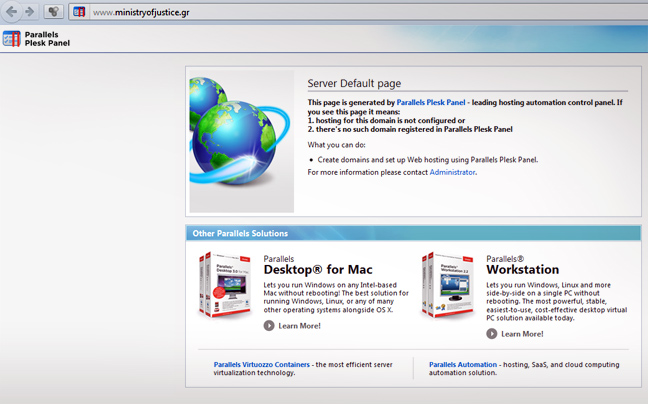
Task: Click 'no such domain registered' line
Action: pyautogui.click(x=410, y=129)
